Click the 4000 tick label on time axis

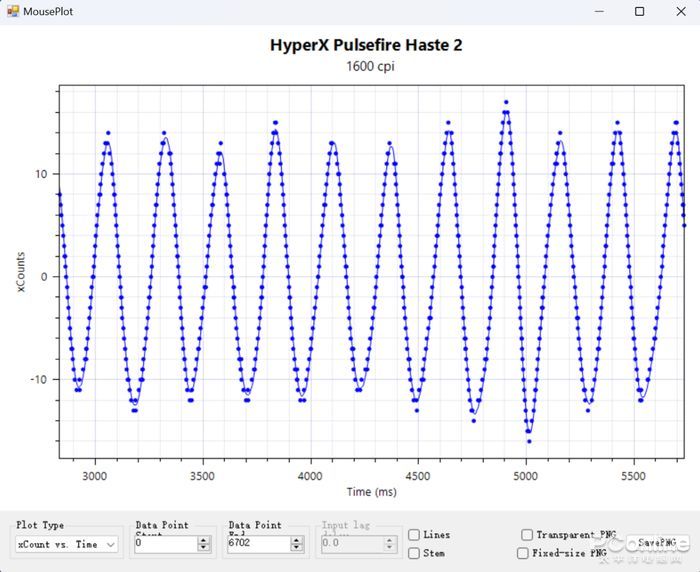point(310,476)
